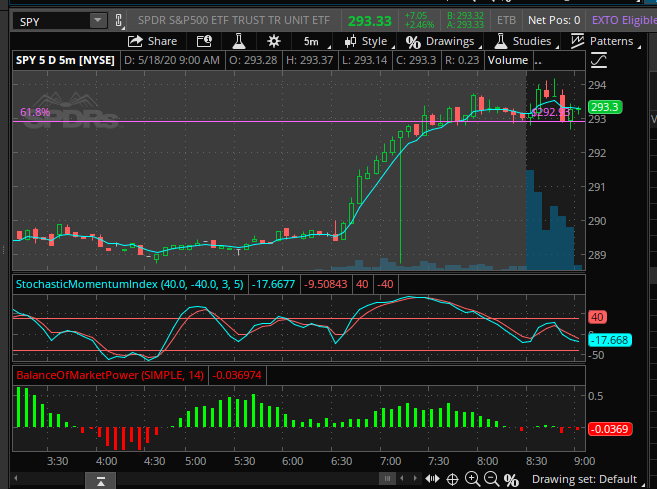Click the ETB label
Image resolution: width=657 pixels, height=489 pixels.
[x=507, y=20]
